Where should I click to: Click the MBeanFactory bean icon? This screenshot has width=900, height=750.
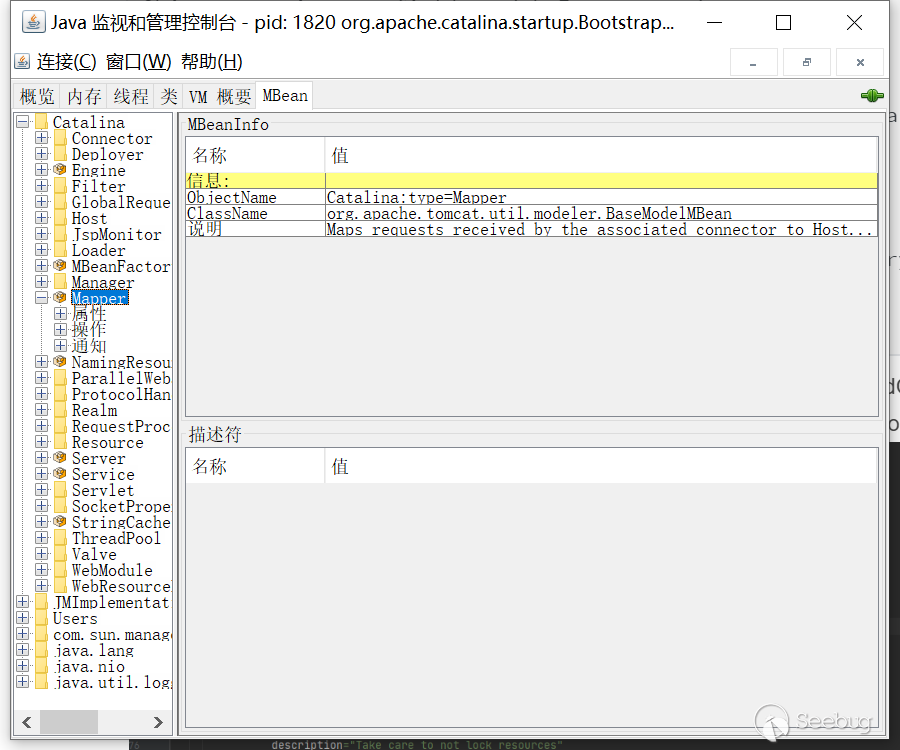pos(59,266)
